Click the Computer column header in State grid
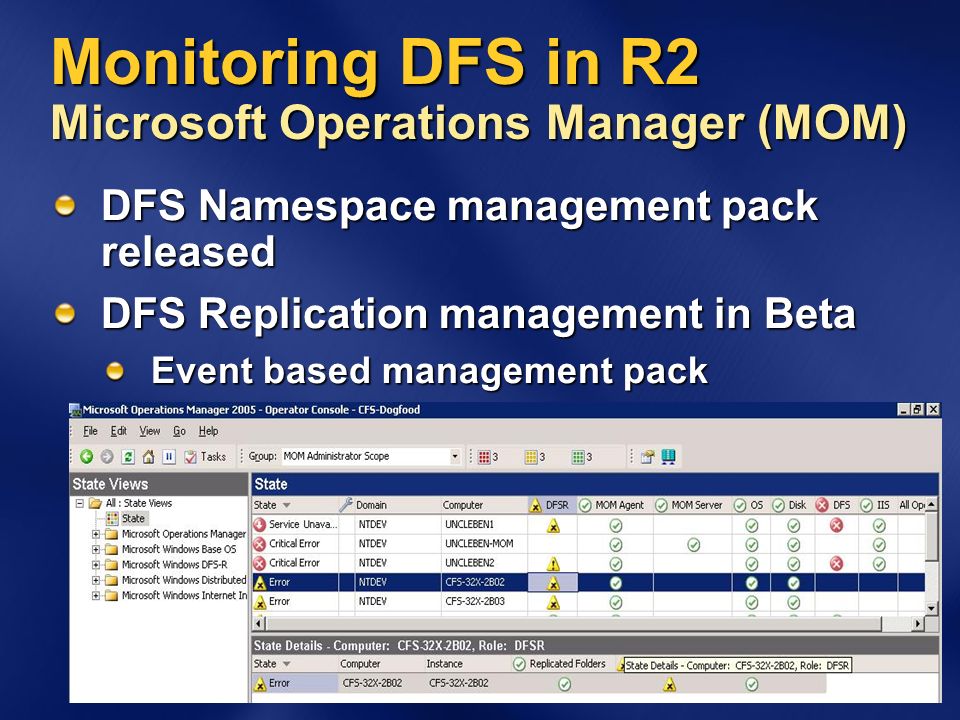Viewport: 960px width, 720px height. (x=484, y=505)
